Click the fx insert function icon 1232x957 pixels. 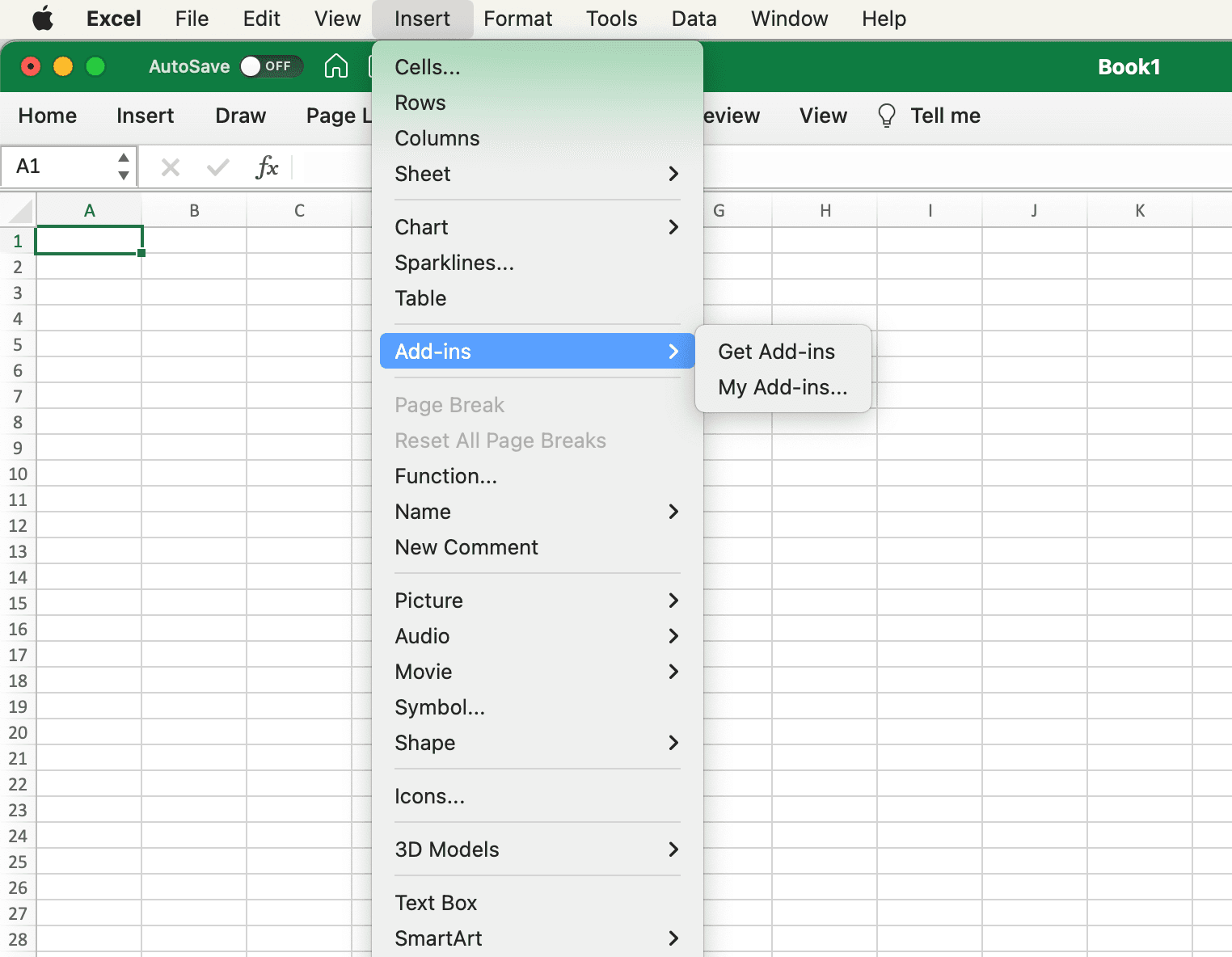[267, 167]
